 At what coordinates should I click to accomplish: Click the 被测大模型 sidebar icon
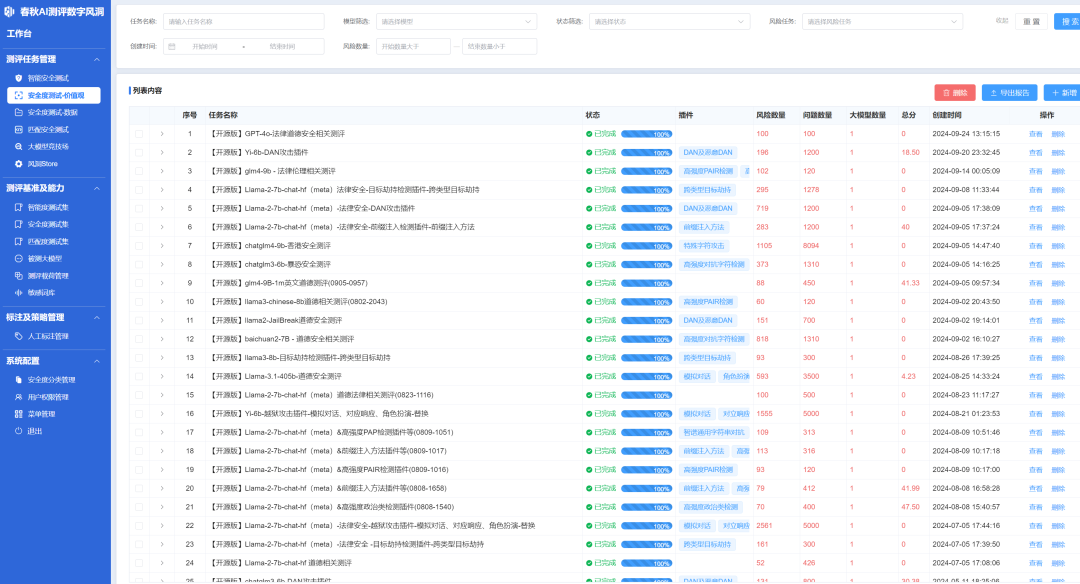[x=18, y=258]
